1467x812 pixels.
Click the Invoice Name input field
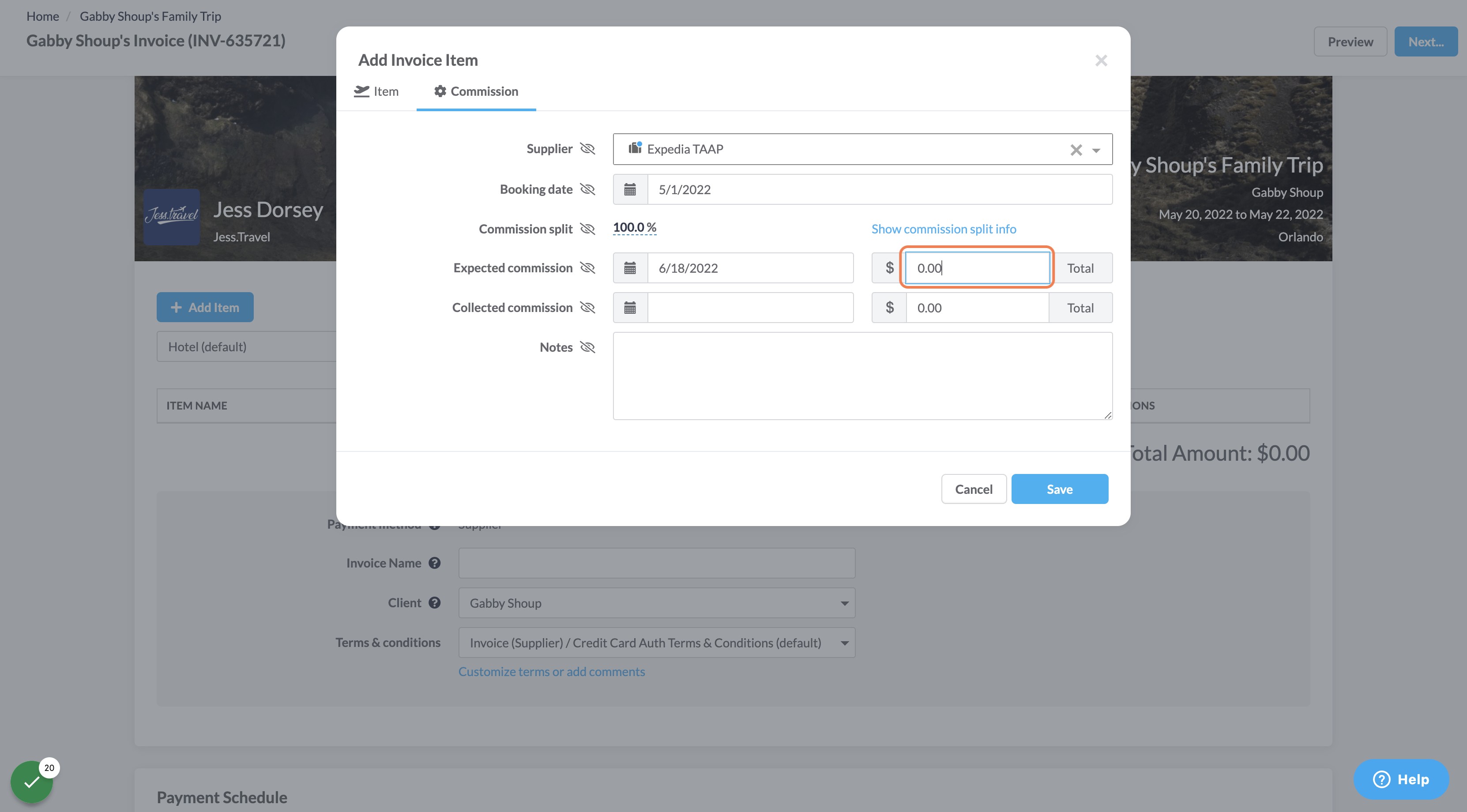(x=657, y=563)
